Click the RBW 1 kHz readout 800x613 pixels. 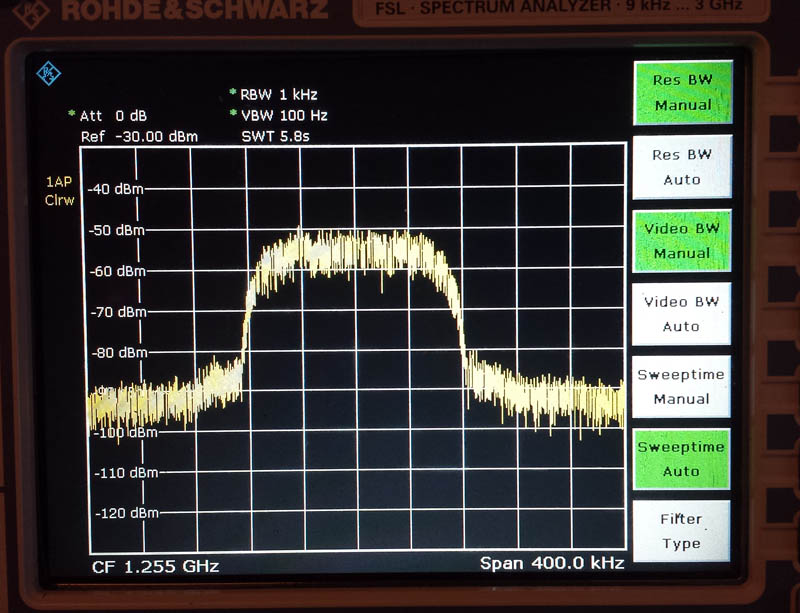click(277, 95)
